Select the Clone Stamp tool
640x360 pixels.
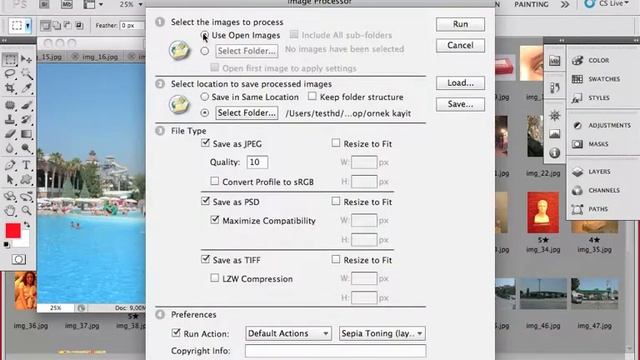click(x=10, y=120)
